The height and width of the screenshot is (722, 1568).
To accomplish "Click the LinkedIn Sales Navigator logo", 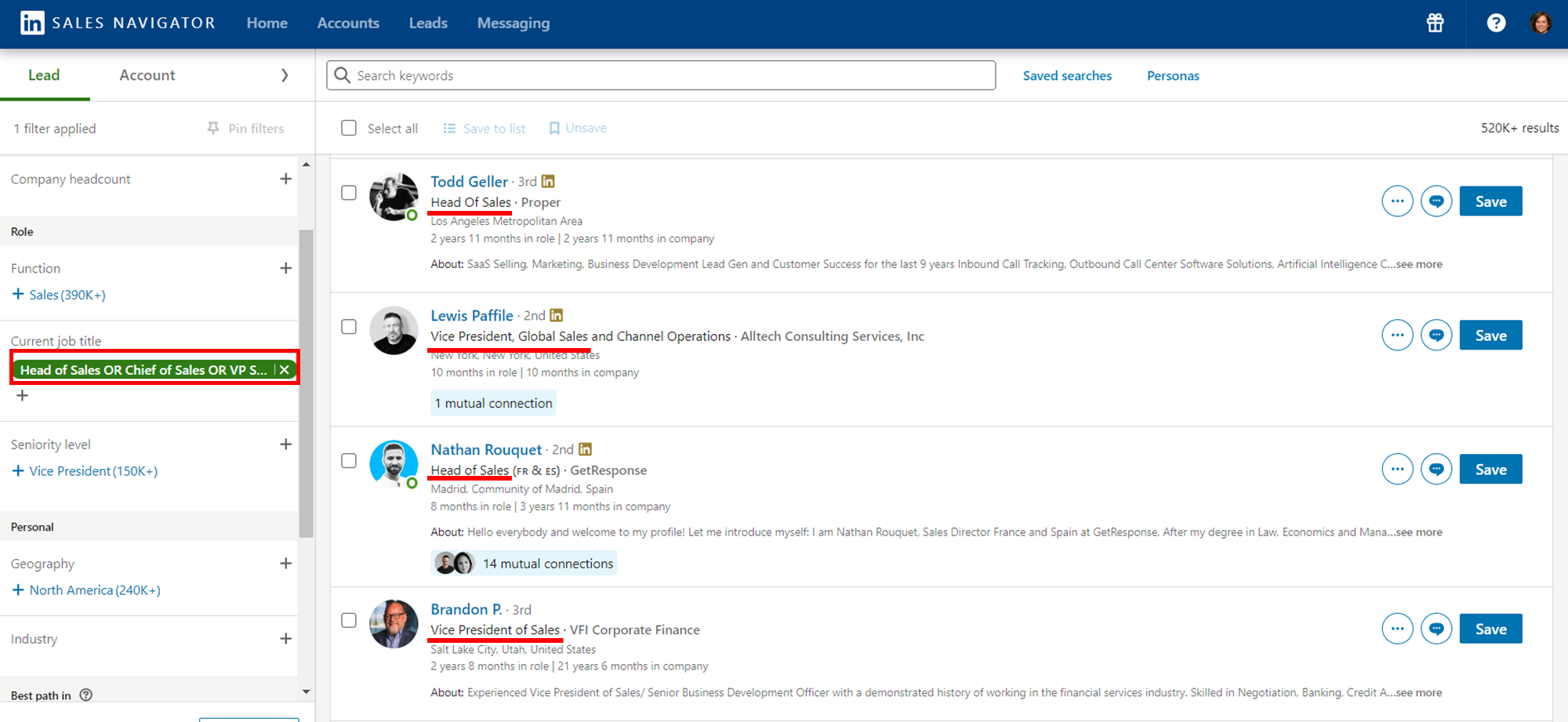I will click(32, 24).
